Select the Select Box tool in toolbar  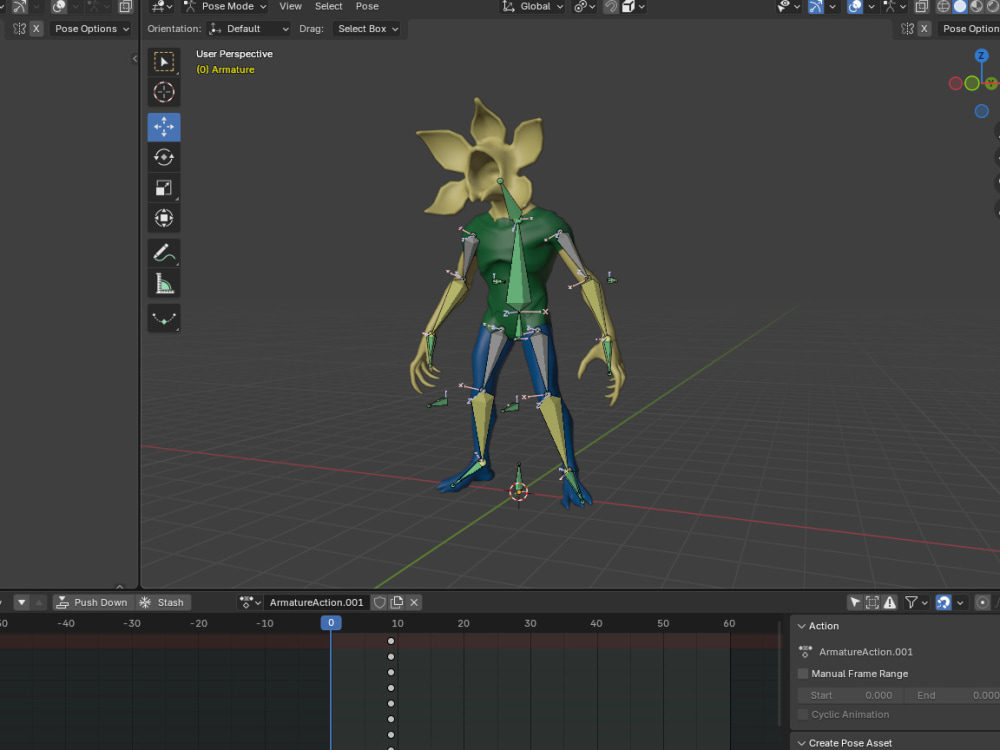[x=164, y=62]
